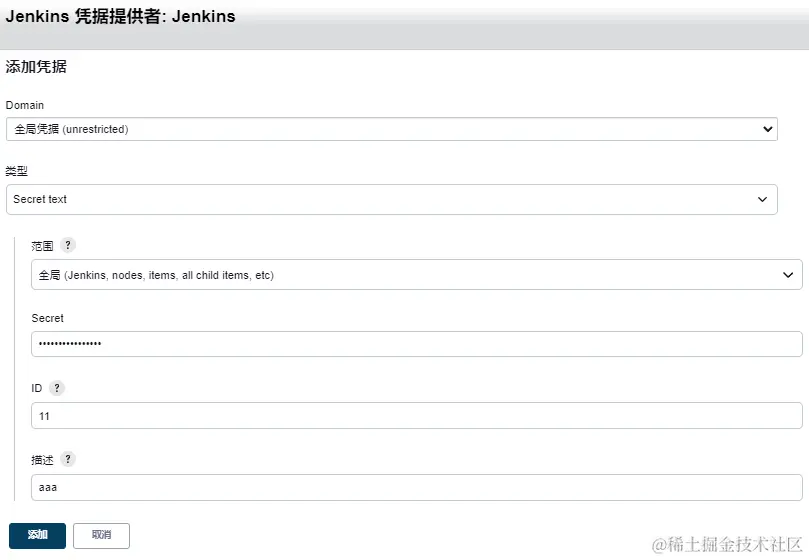Click the 添加凭据 heading text
This screenshot has width=809, height=560.
(x=36, y=67)
